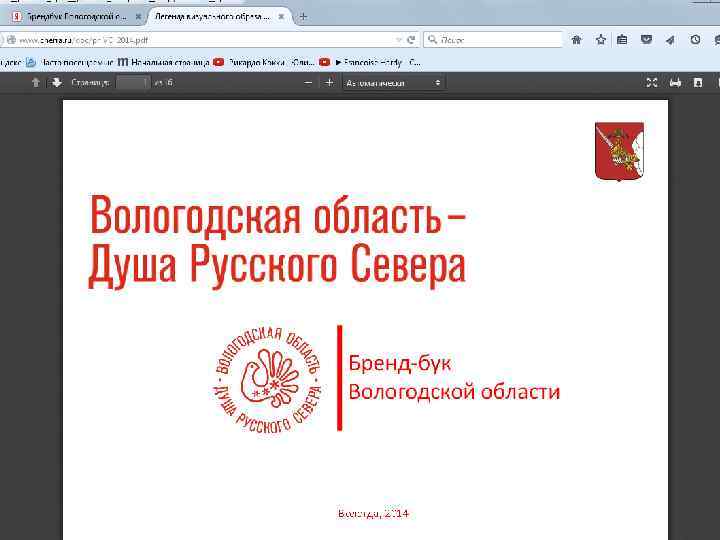This screenshot has width=720, height=540.
Task: Open the 'Автоматически' zoom dropdown
Action: [x=393, y=83]
